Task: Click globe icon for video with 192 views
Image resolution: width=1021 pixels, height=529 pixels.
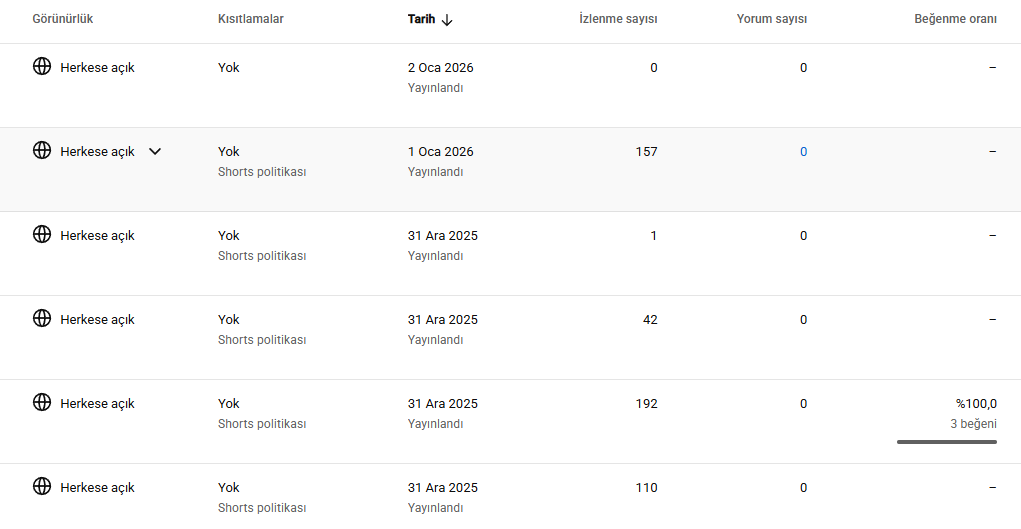Action: coord(42,402)
